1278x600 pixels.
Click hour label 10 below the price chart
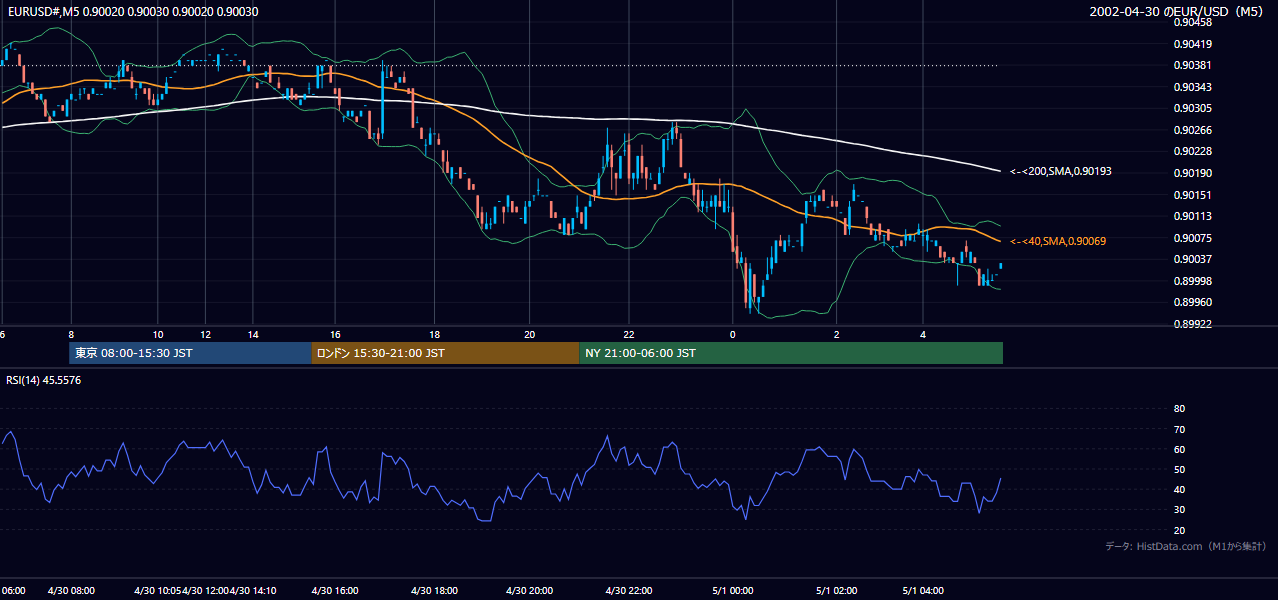click(158, 334)
